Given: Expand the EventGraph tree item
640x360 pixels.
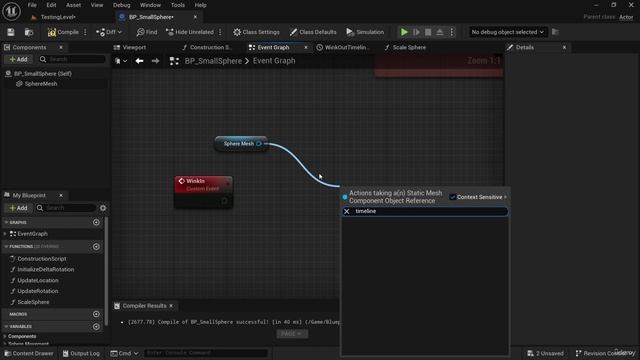Looking at the screenshot, I should coord(5,234).
